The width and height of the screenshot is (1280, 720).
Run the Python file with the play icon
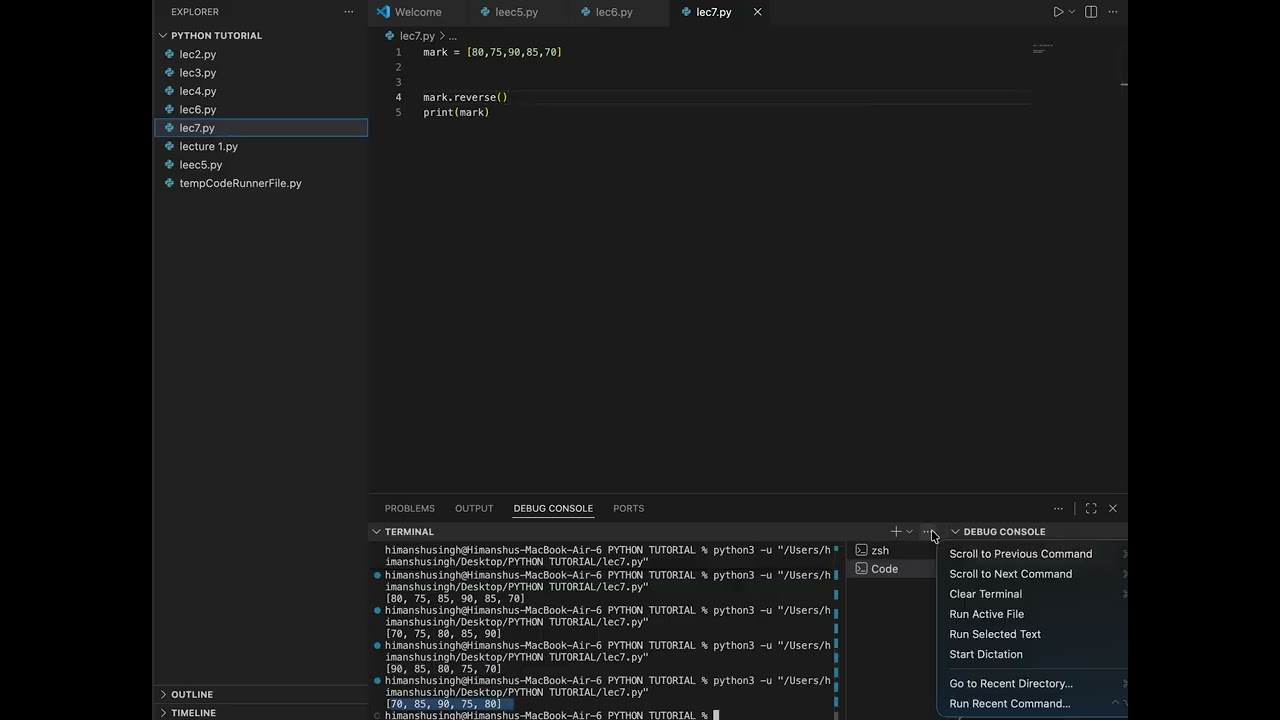point(1058,12)
